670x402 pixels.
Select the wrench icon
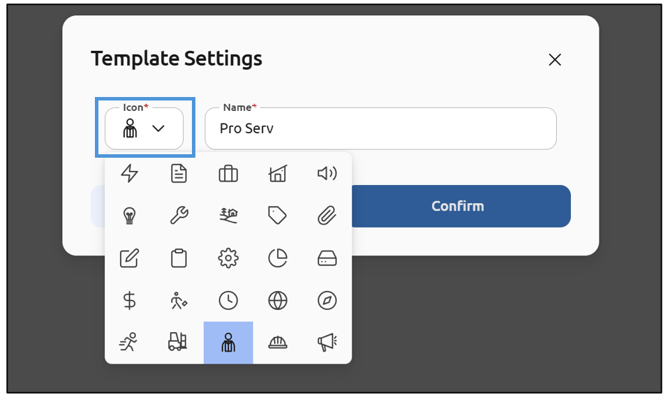(x=179, y=216)
